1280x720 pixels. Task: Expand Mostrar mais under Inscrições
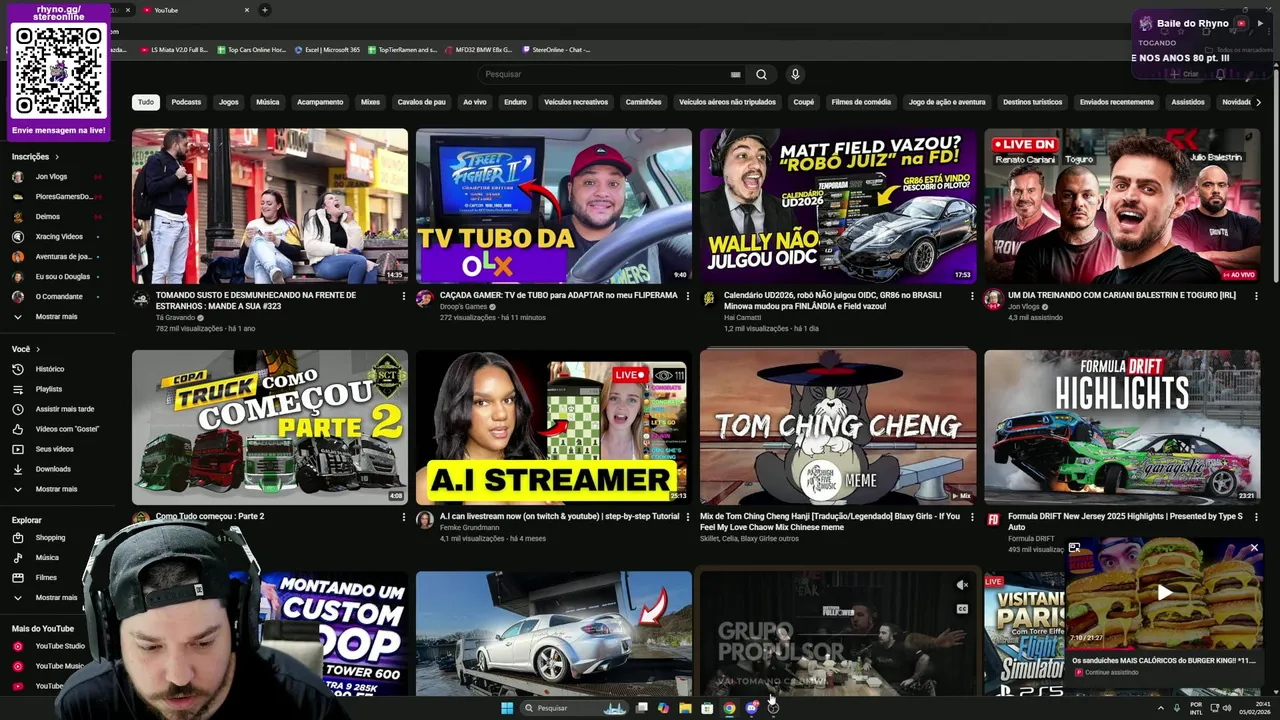(56, 317)
